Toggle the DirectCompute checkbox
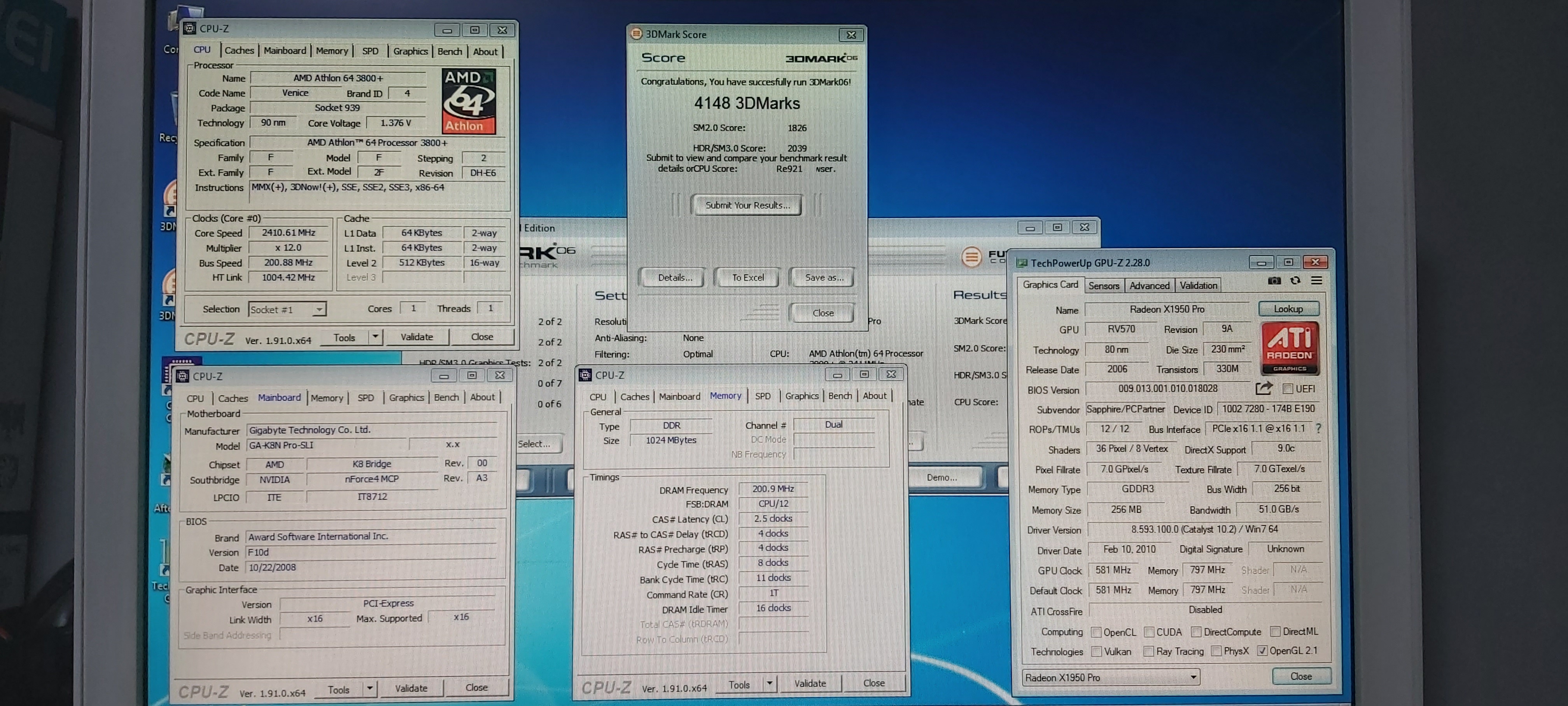 pos(1196,632)
